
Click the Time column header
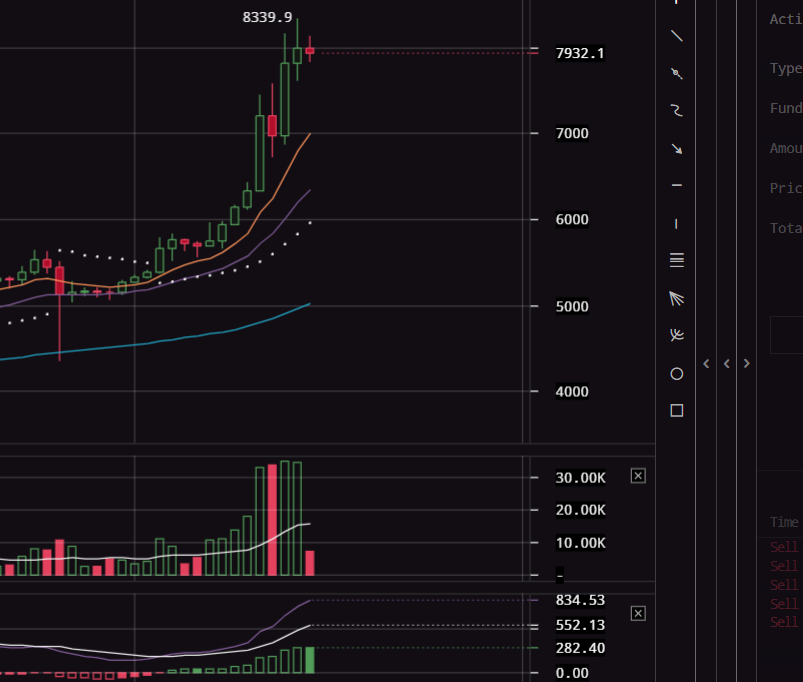pos(784,522)
